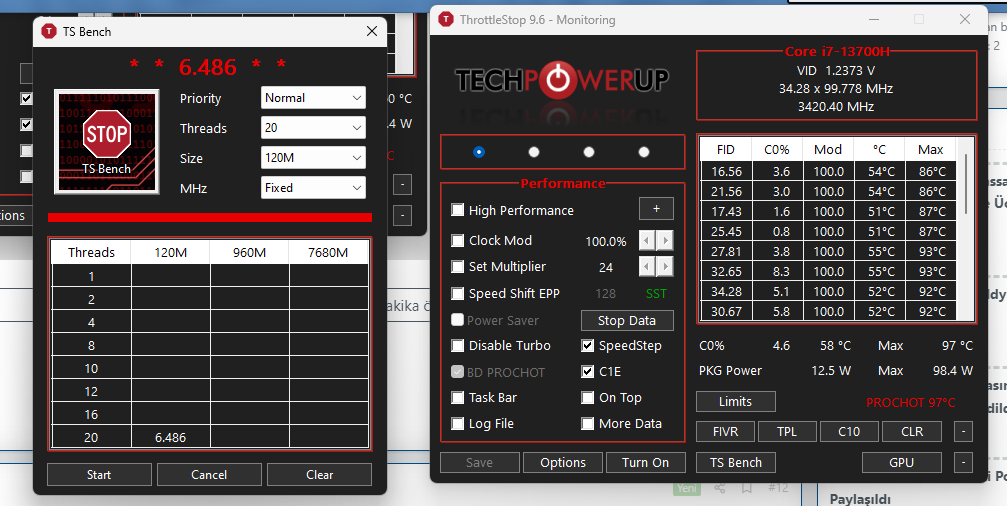Close the TS Bench window
Image resolution: width=1007 pixels, height=506 pixels.
[371, 31]
